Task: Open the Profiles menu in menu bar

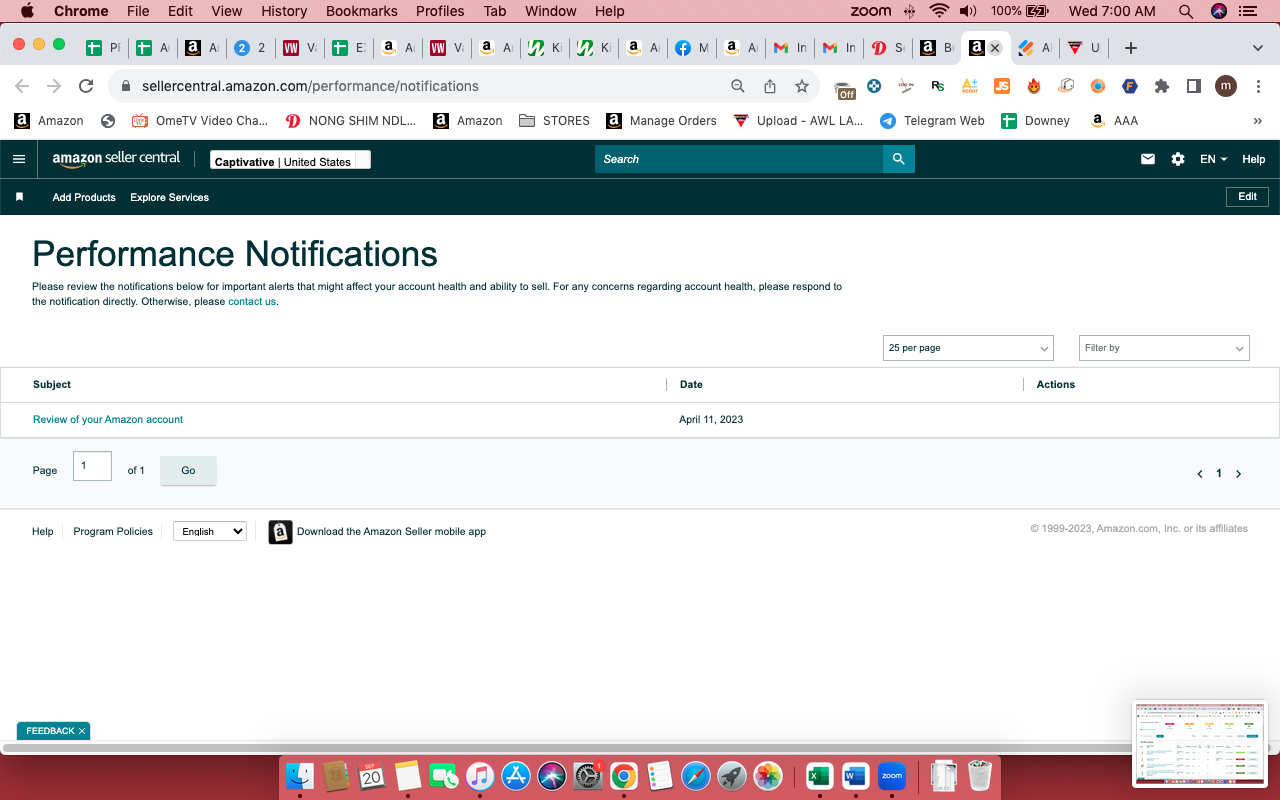Action: (440, 11)
